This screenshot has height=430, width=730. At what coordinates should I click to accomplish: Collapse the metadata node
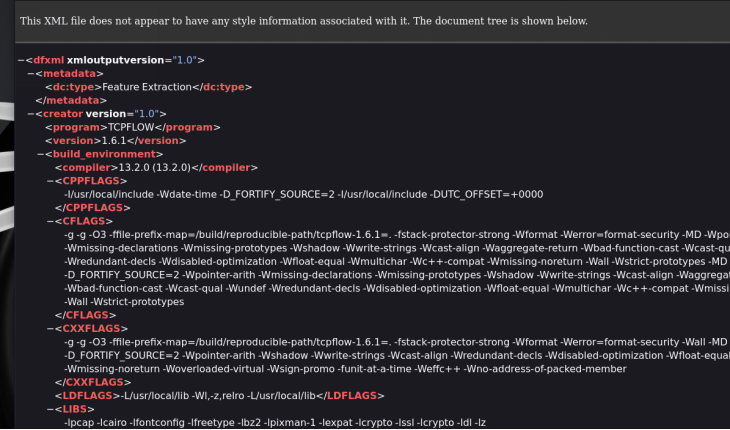click(x=31, y=74)
